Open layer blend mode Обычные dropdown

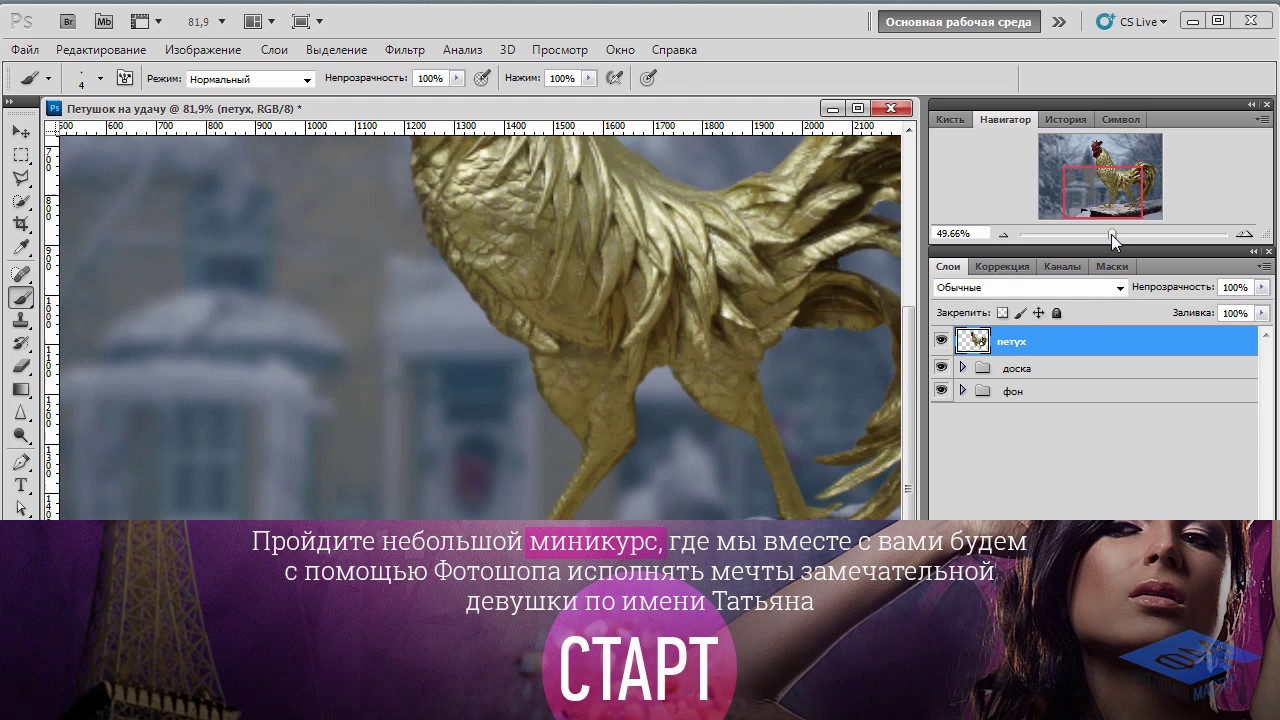point(1030,288)
